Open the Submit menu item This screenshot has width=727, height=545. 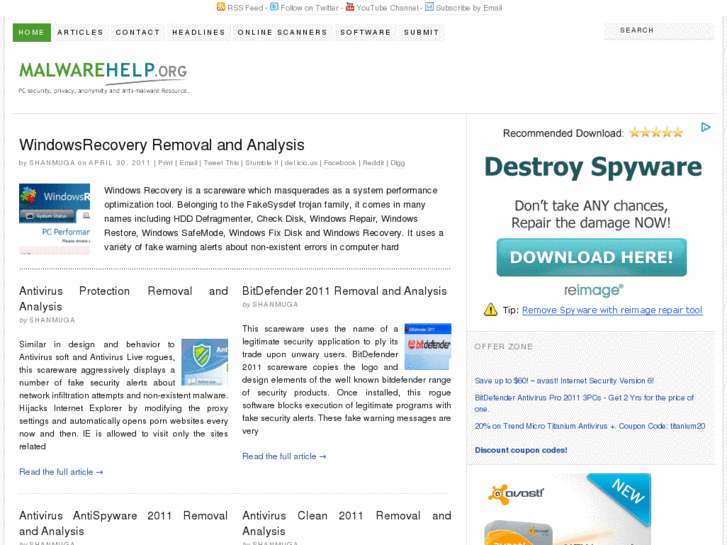(x=421, y=32)
